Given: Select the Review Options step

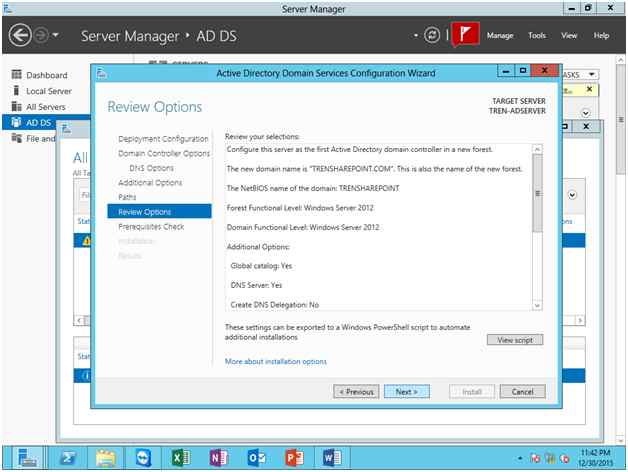Looking at the screenshot, I should coord(159,212).
